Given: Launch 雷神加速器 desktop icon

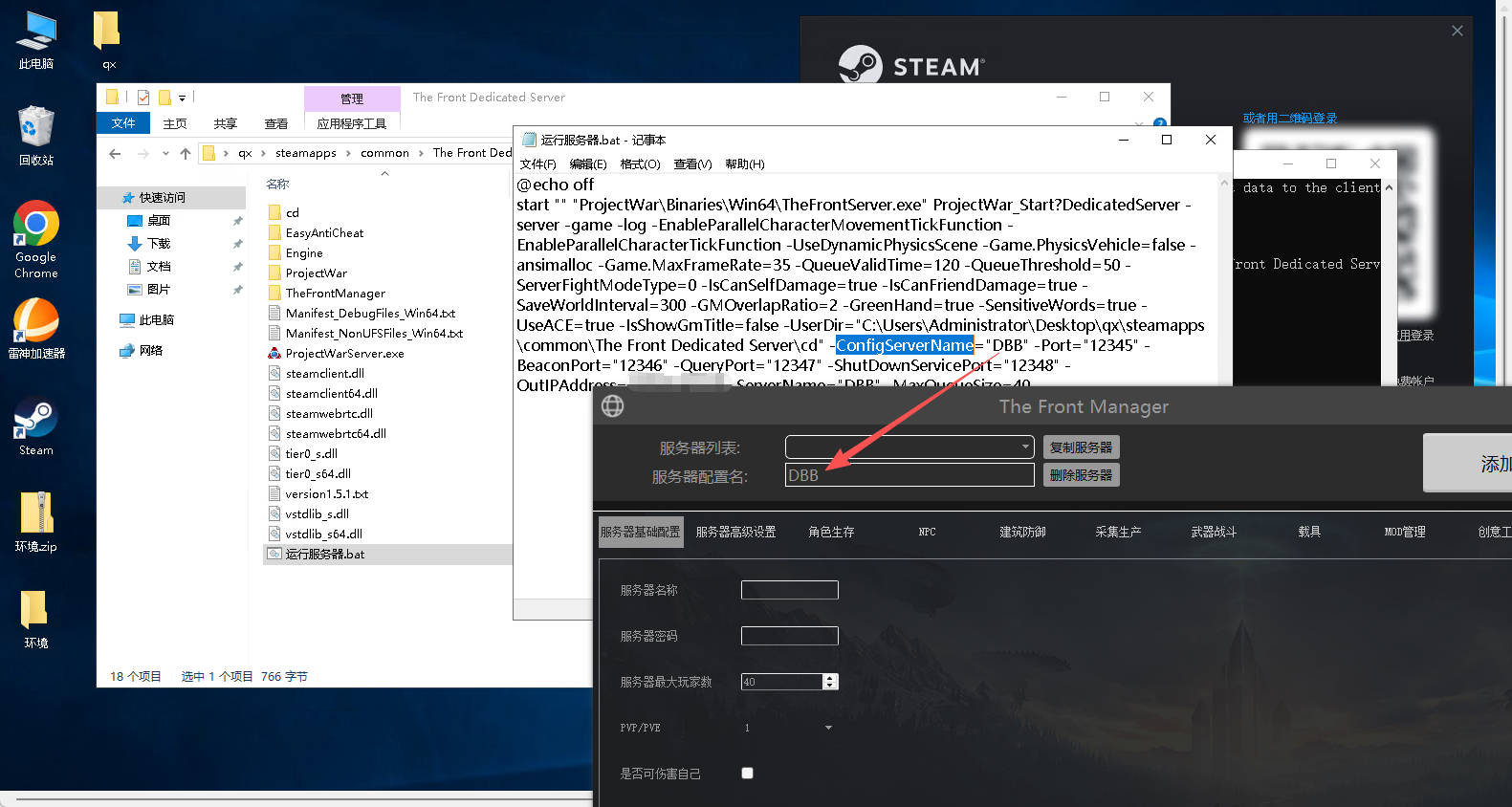Looking at the screenshot, I should [x=36, y=321].
